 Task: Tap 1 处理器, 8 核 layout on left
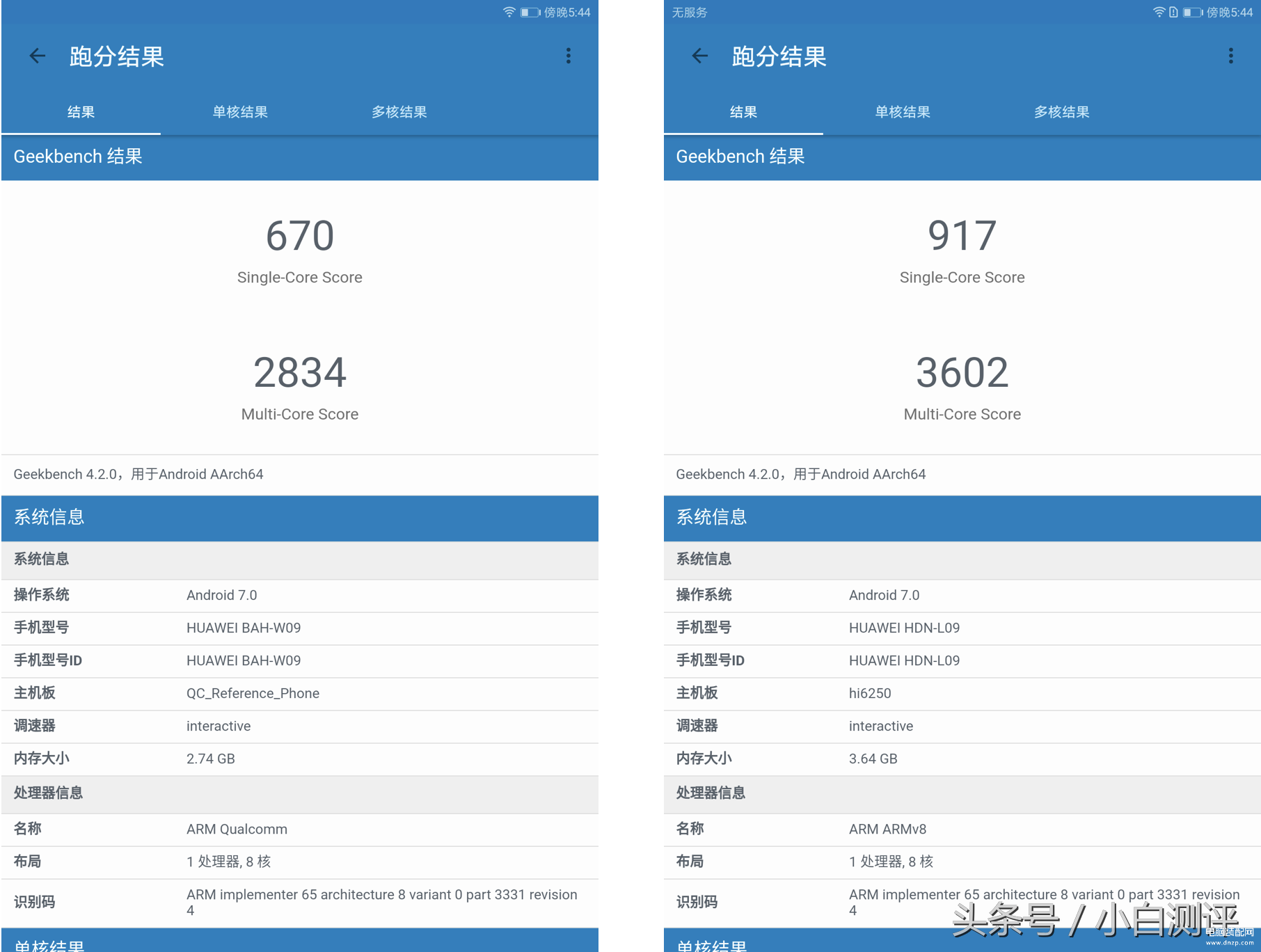click(x=228, y=862)
